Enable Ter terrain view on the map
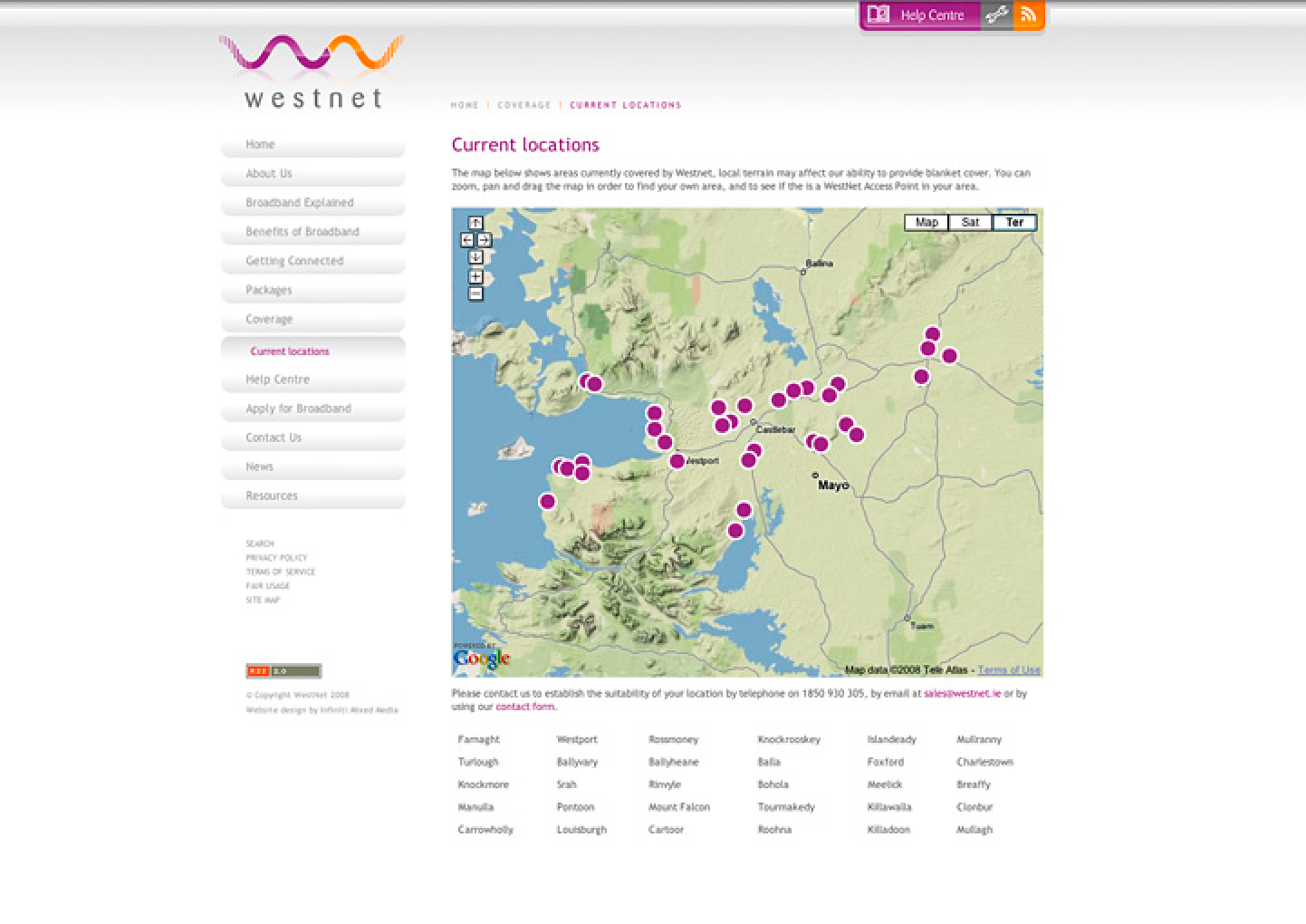This screenshot has height=924, width=1306. tap(1014, 222)
